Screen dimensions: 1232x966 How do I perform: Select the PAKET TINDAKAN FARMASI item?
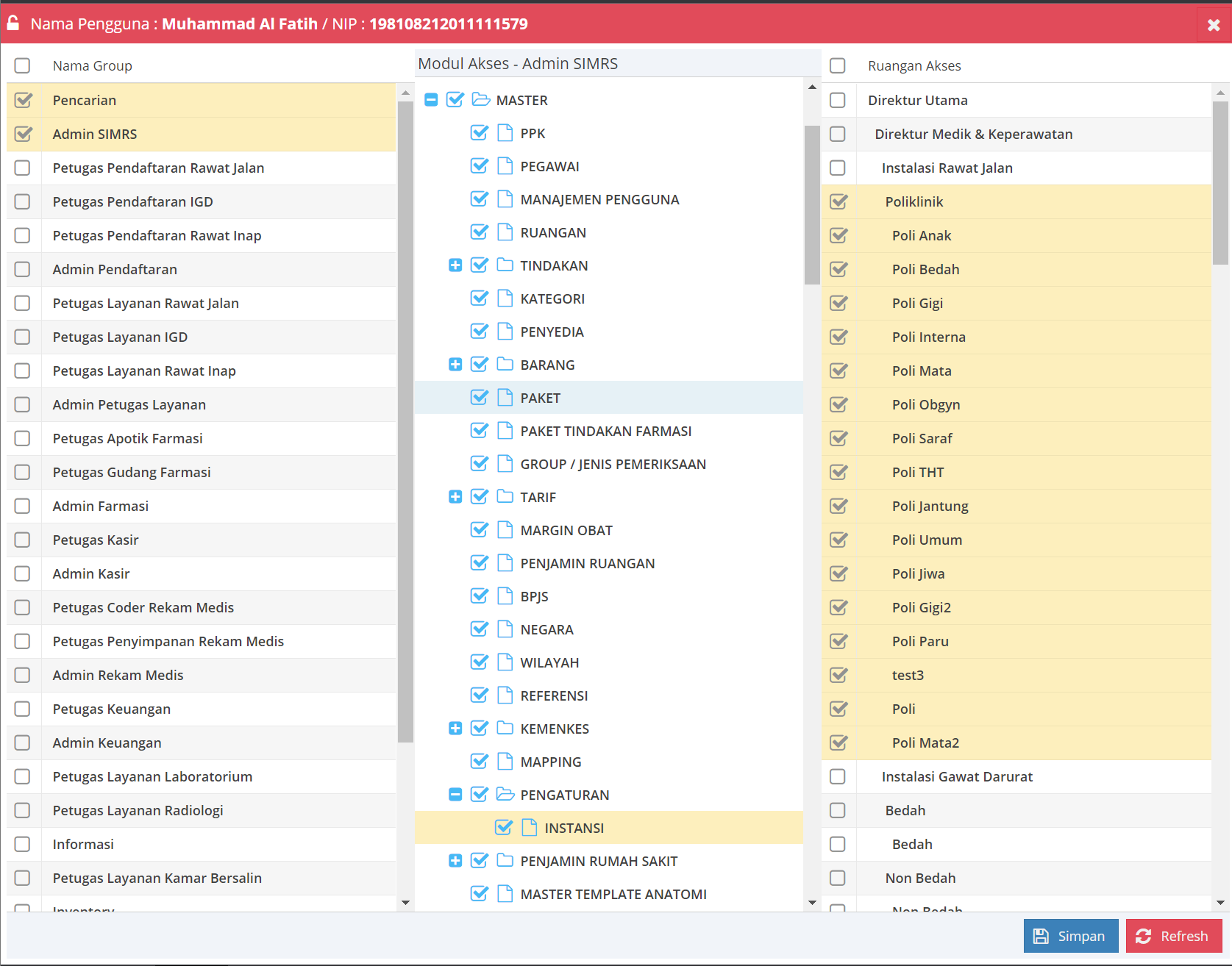point(605,431)
